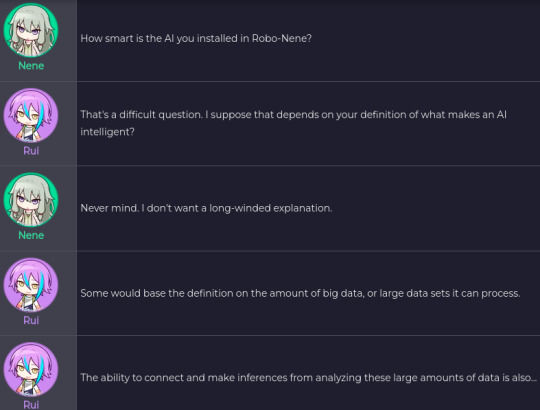Click Nene's avatar beside 'Never mind' line

click(31, 200)
